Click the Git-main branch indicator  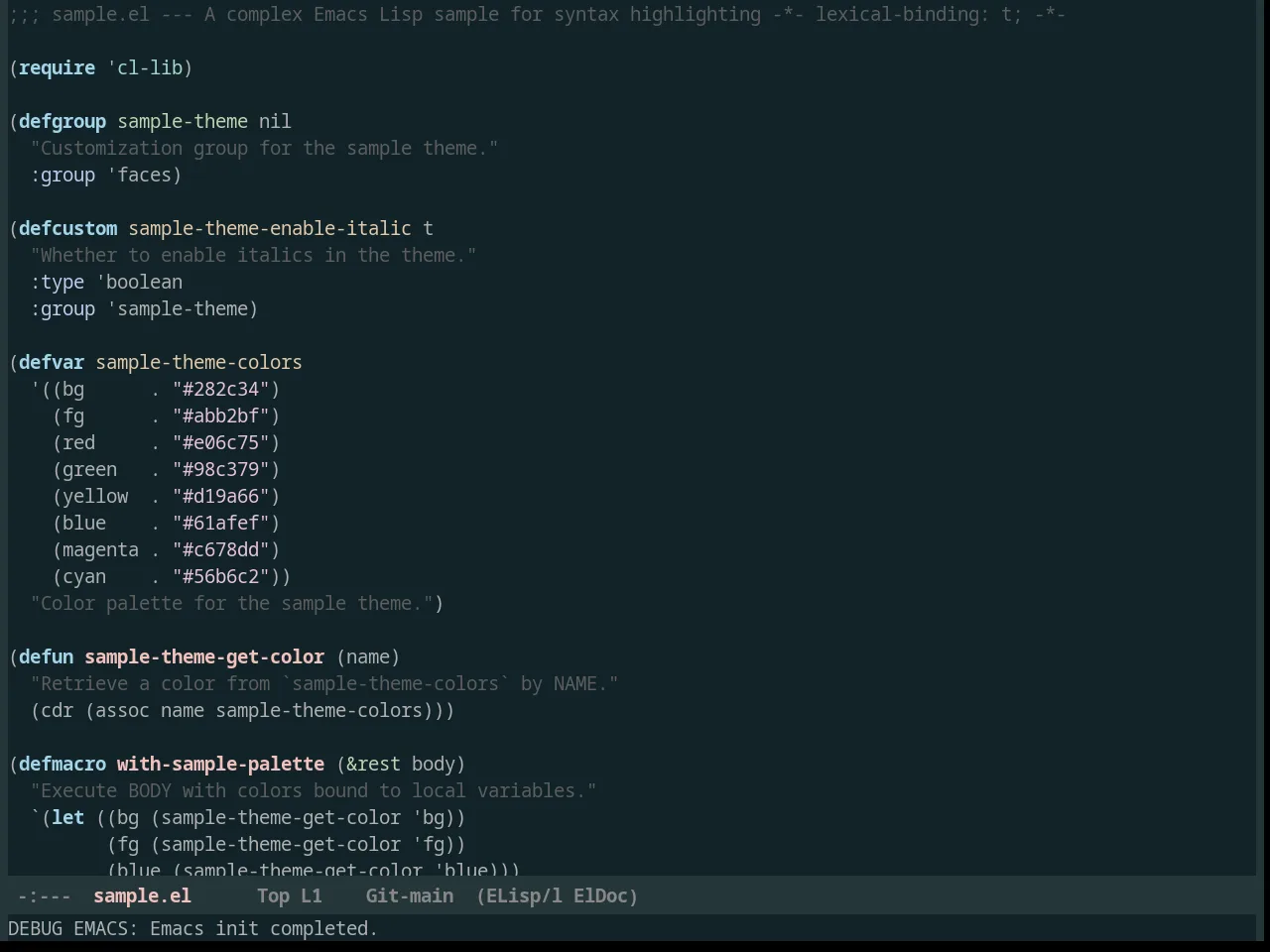pos(410,895)
